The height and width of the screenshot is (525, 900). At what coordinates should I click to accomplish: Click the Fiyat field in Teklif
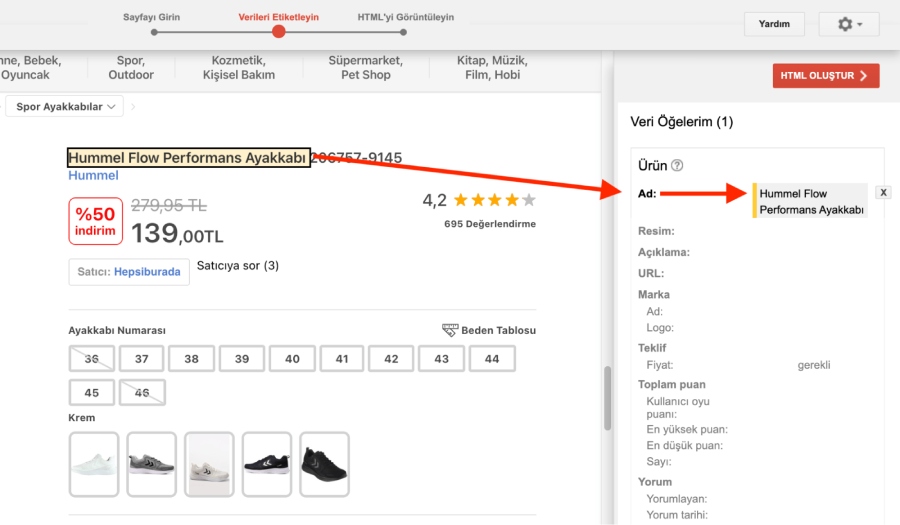coord(660,365)
